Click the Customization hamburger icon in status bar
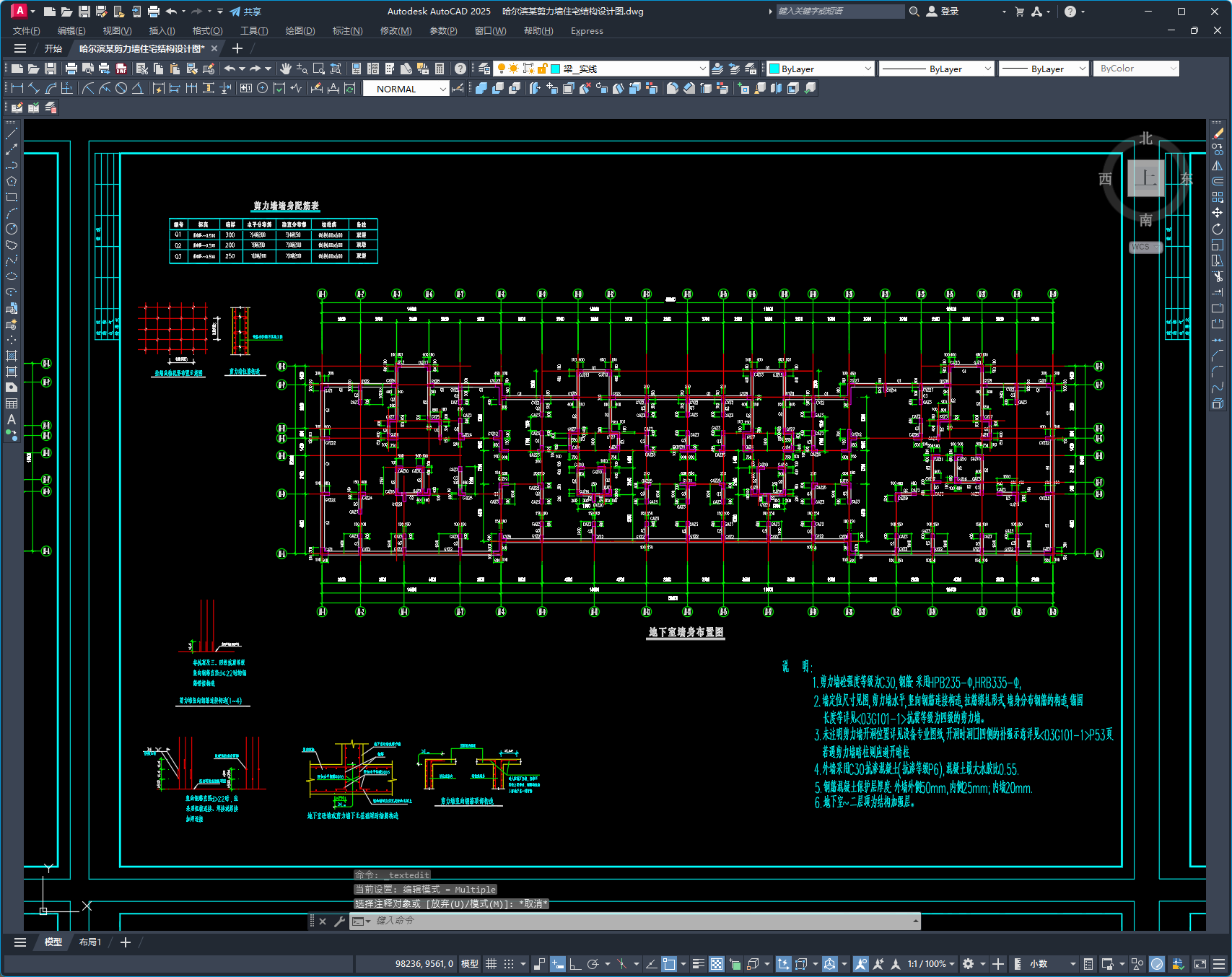The image size is (1232, 977). point(1219,964)
